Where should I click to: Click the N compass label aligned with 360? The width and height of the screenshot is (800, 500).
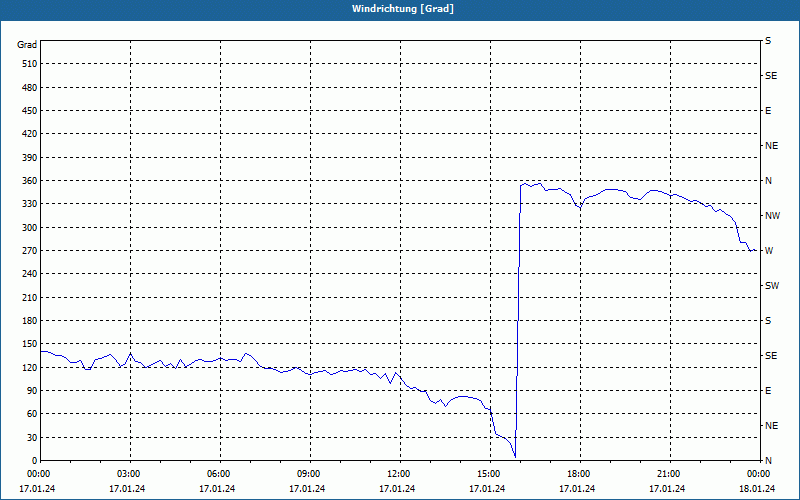768,181
